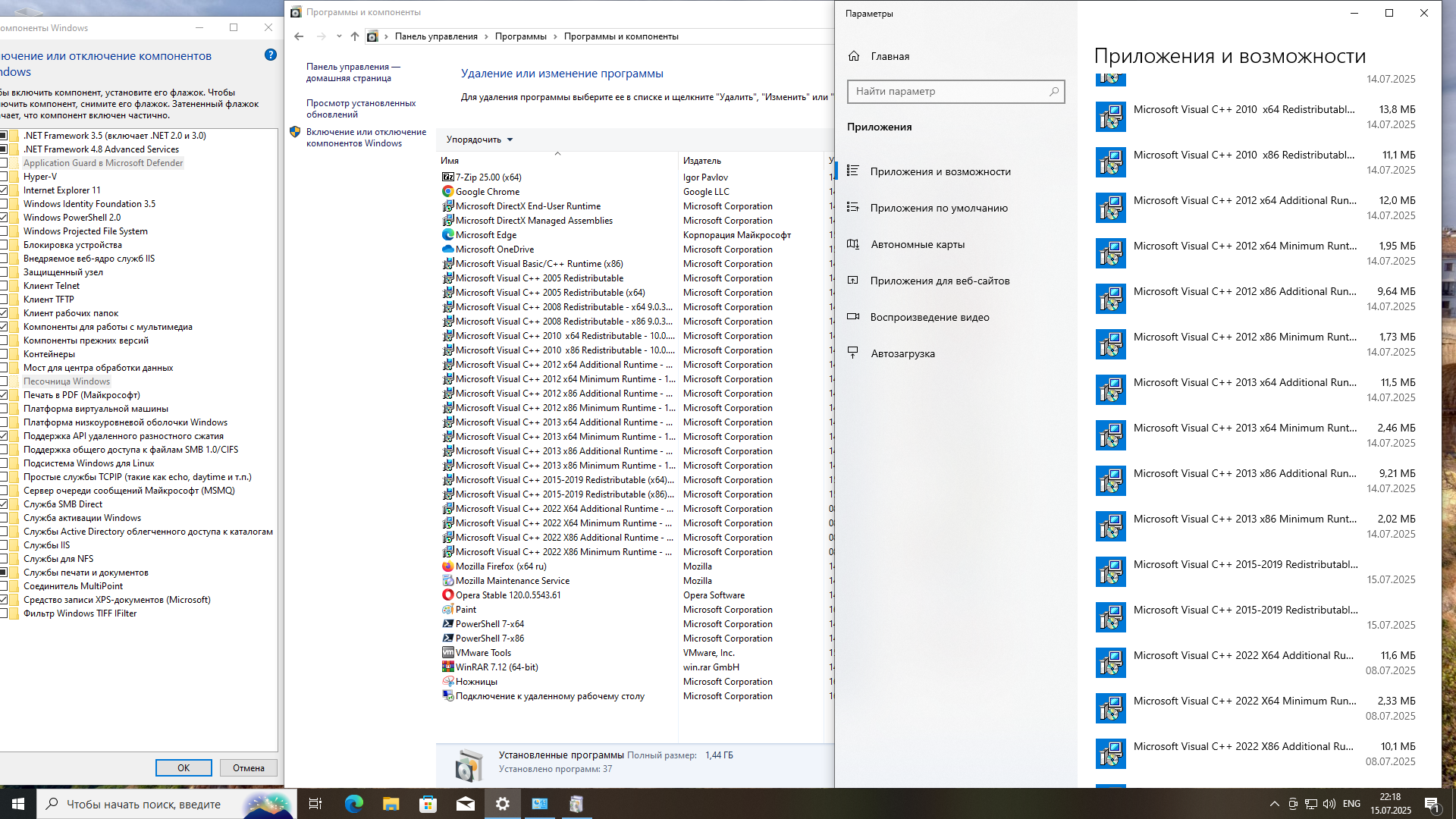Select the Mozilla Firefox icon in list
1456x819 pixels.
click(447, 566)
